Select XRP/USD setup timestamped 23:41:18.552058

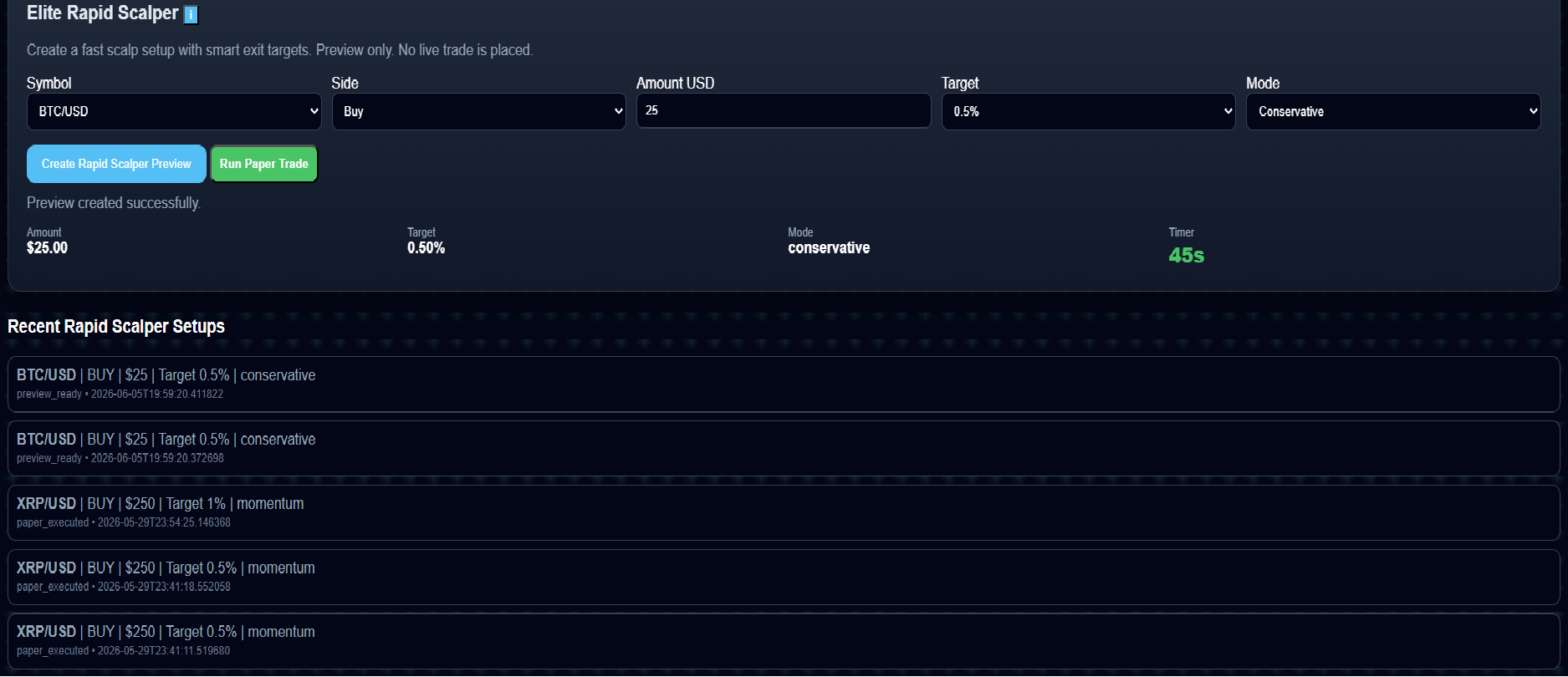(784, 577)
